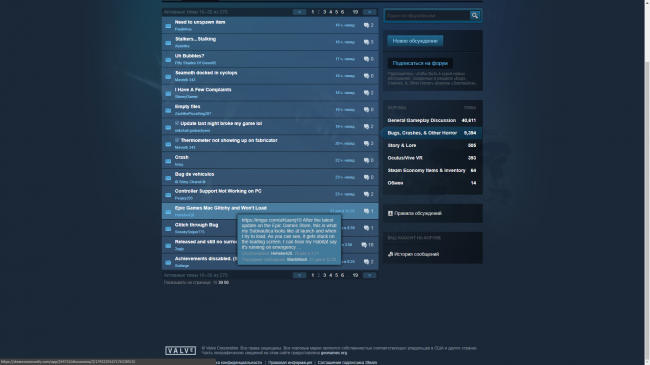Go to page 19 in top pagination
The image size is (650, 365).
pos(355,12)
